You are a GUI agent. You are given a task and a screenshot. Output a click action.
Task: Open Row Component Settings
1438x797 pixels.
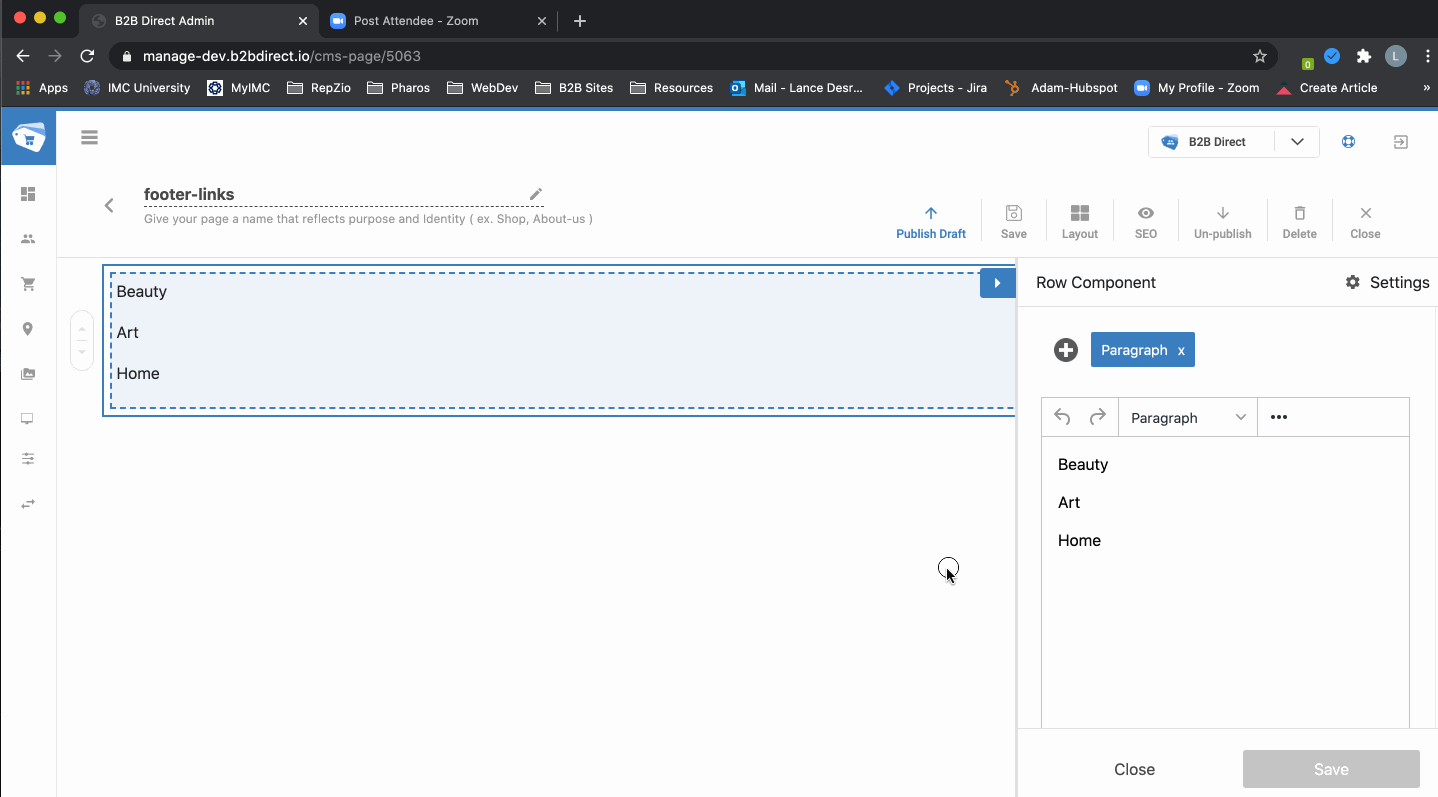1387,282
